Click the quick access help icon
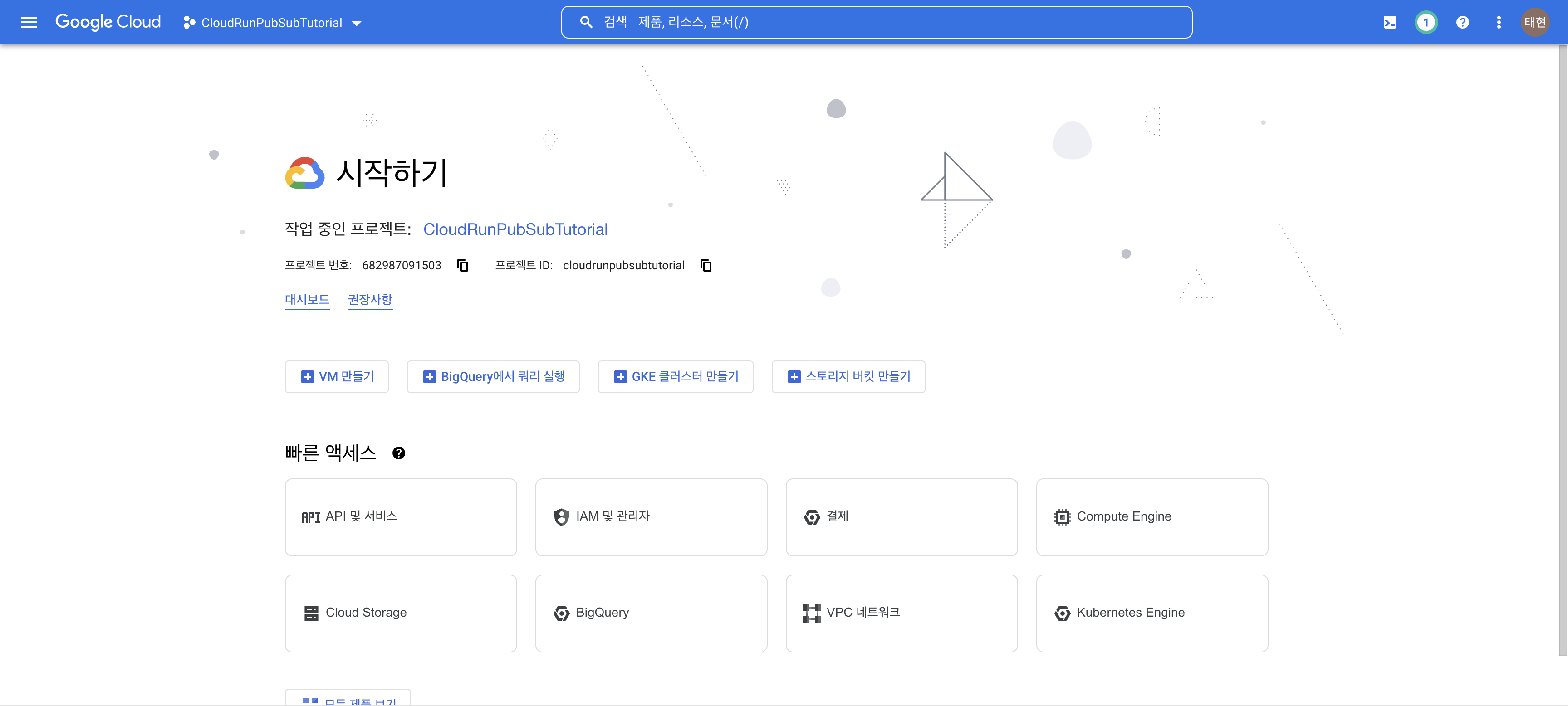Viewport: 1568px width, 706px height. 399,453
